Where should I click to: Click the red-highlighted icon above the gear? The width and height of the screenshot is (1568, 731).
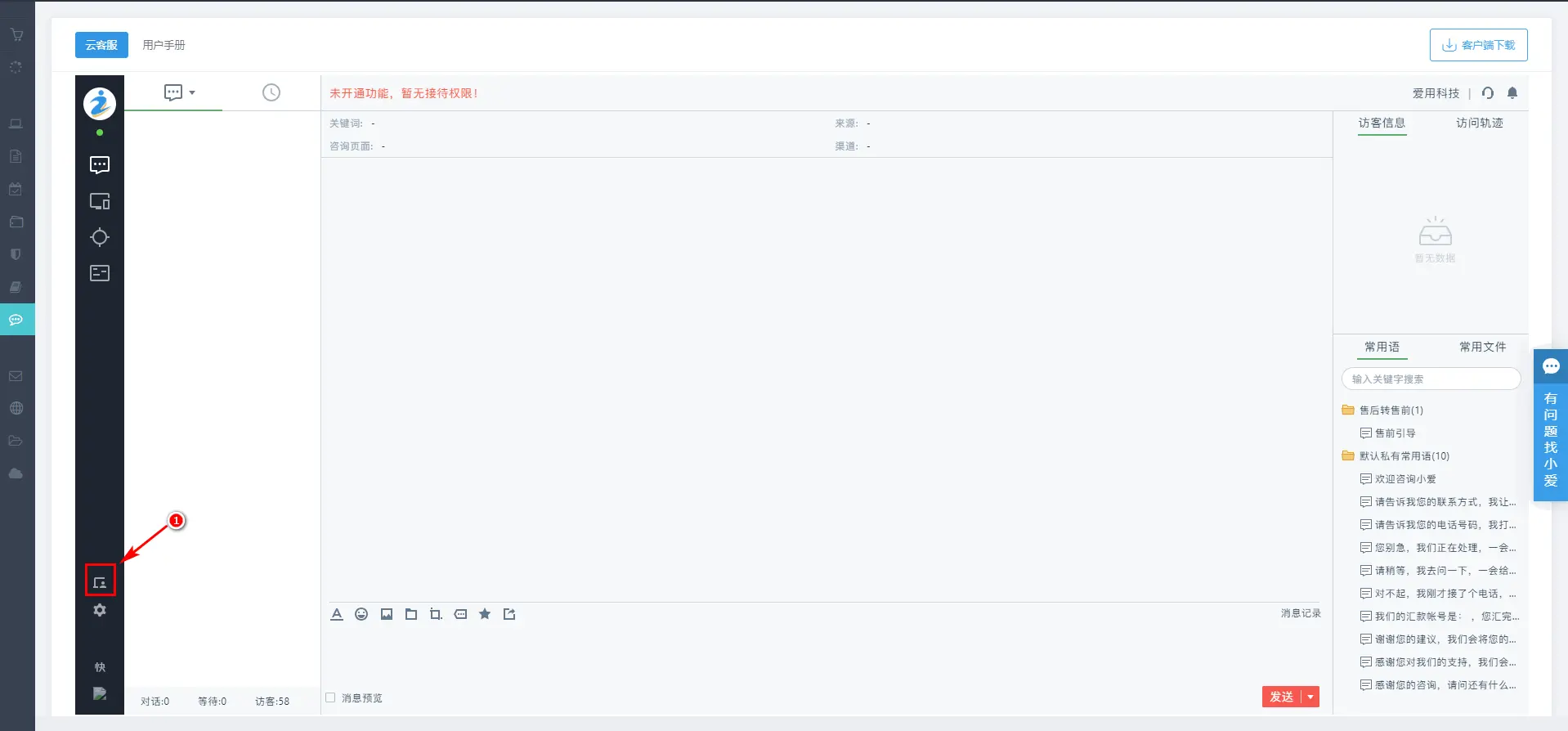coord(100,581)
